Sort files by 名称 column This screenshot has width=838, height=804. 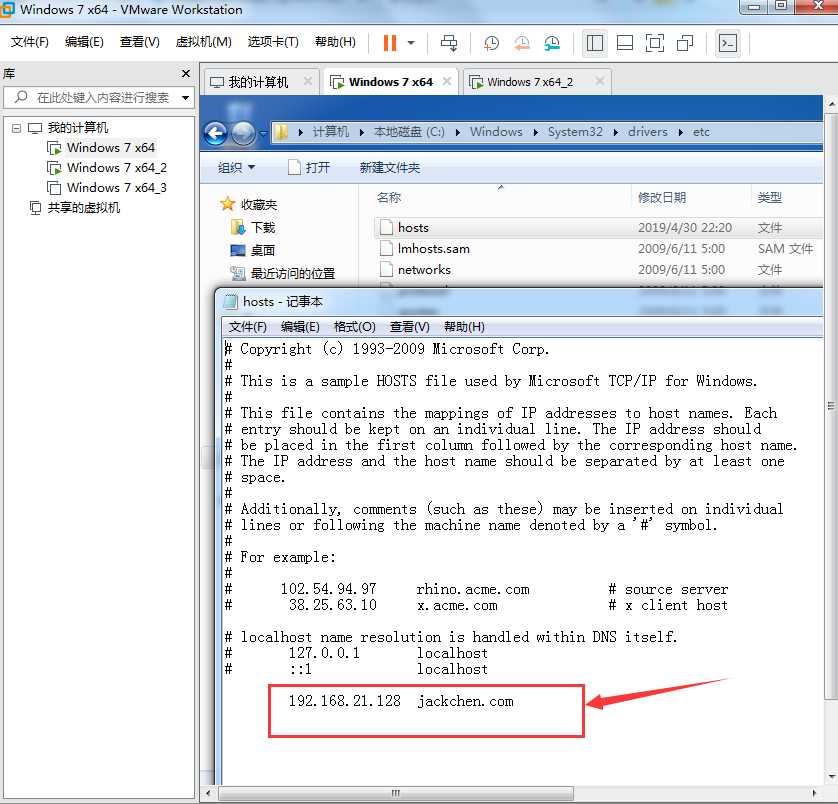click(389, 198)
